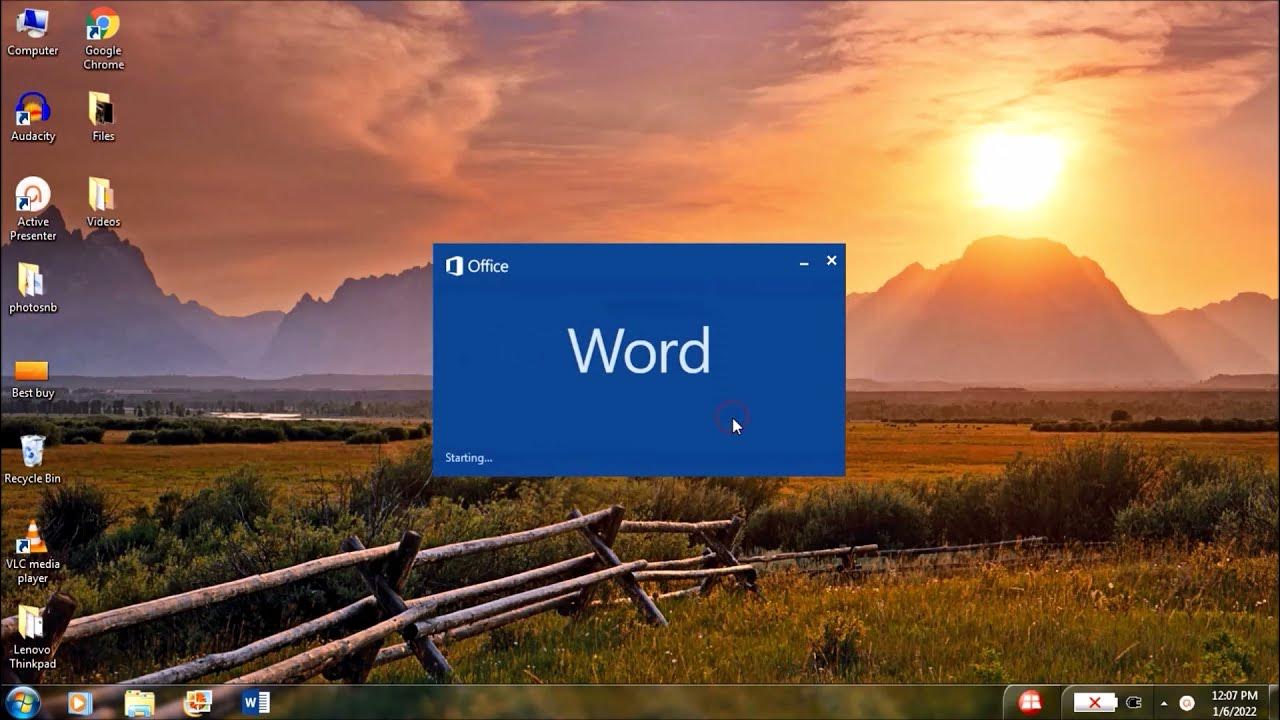Viewport: 1280px width, 720px height.
Task: Open the clock showing 12:07 PM
Action: click(1234, 702)
